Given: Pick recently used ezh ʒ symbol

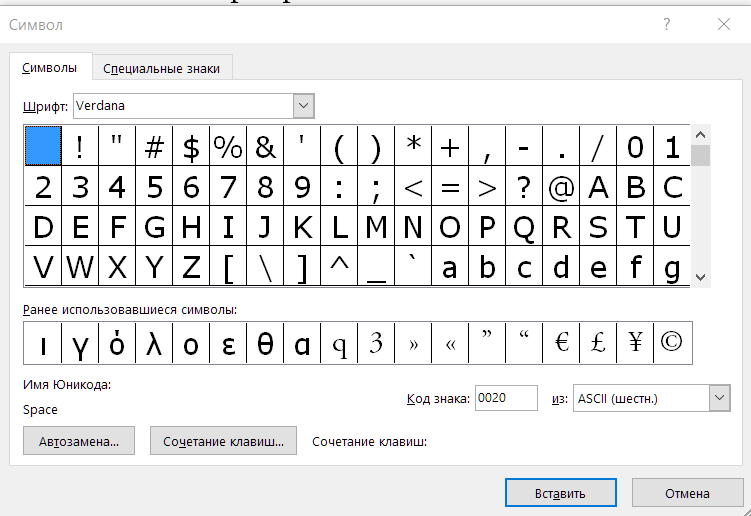Looking at the screenshot, I should [x=376, y=343].
